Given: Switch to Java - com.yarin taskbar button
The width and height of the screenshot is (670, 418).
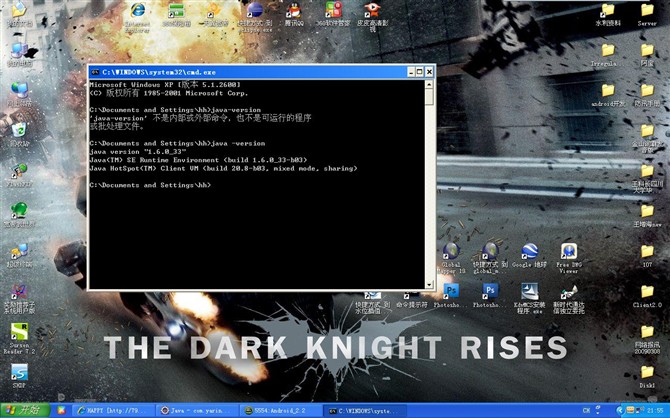Looking at the screenshot, I should tap(196, 410).
